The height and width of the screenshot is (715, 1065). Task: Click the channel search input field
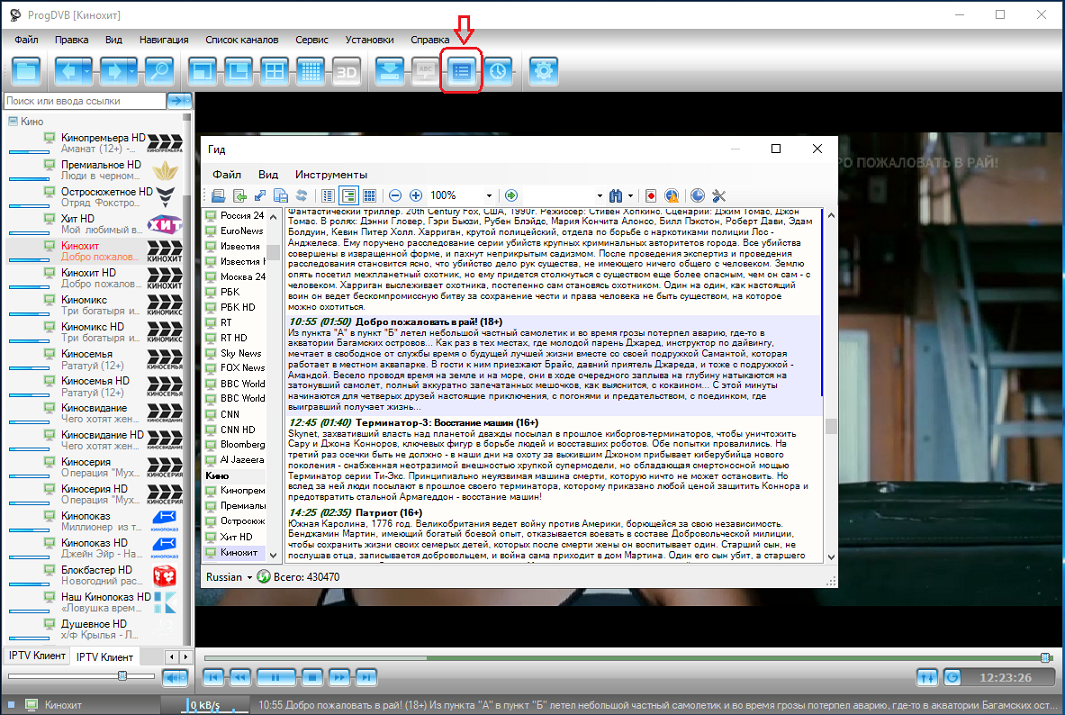(x=84, y=101)
